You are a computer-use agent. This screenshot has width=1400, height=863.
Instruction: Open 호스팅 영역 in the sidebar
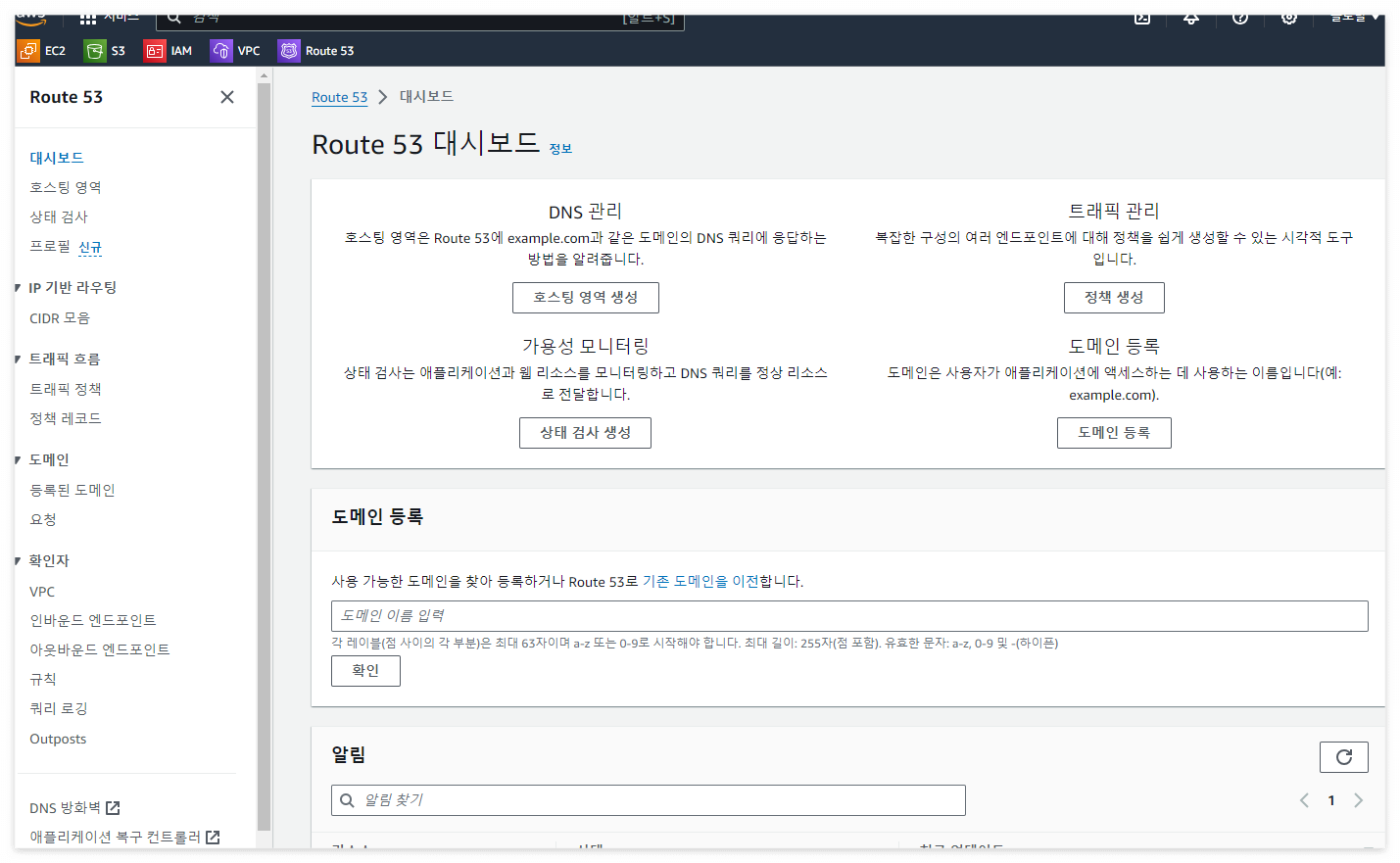point(66,187)
